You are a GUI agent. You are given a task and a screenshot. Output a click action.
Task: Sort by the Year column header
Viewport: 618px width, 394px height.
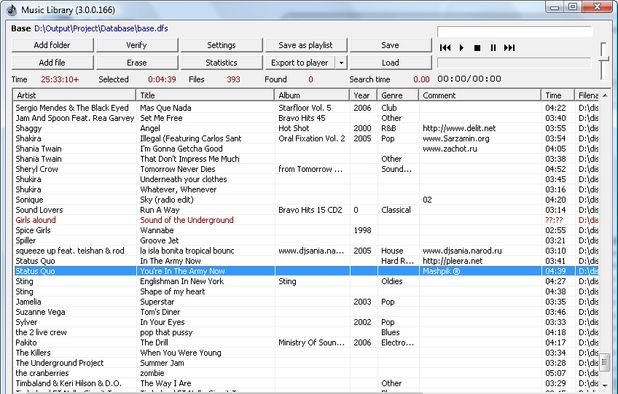pyautogui.click(x=363, y=95)
